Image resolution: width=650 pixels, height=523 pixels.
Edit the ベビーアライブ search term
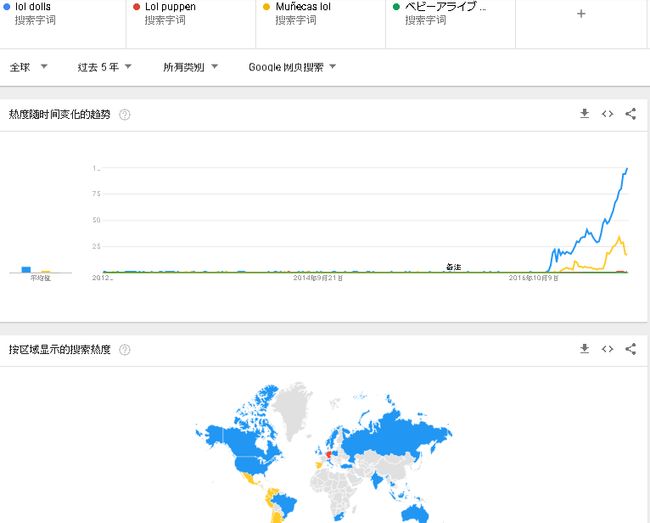[445, 7]
